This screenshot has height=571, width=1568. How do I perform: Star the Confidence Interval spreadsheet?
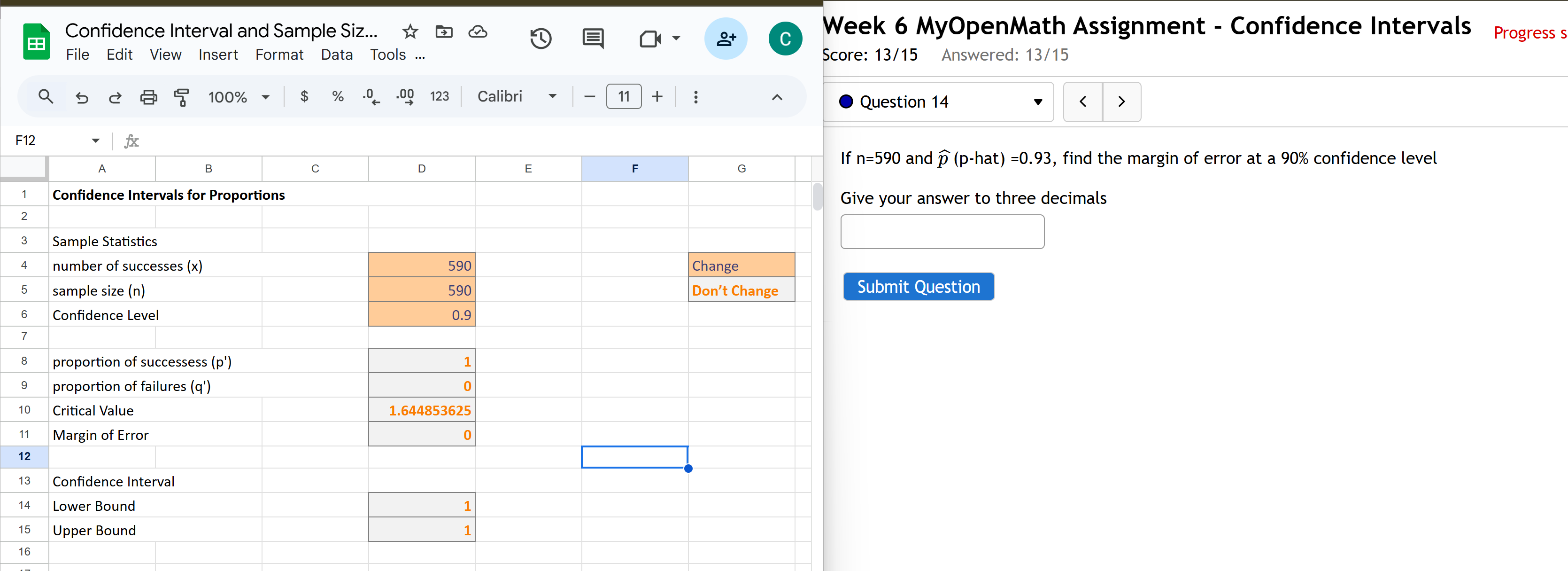[x=409, y=31]
